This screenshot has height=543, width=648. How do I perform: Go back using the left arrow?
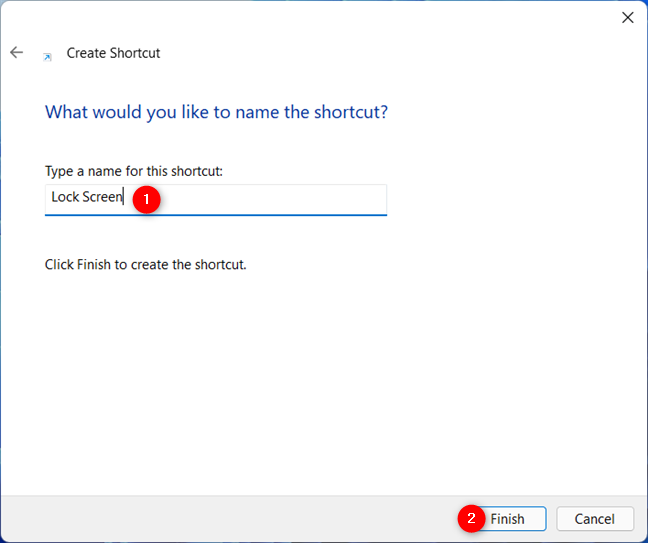tap(17, 52)
